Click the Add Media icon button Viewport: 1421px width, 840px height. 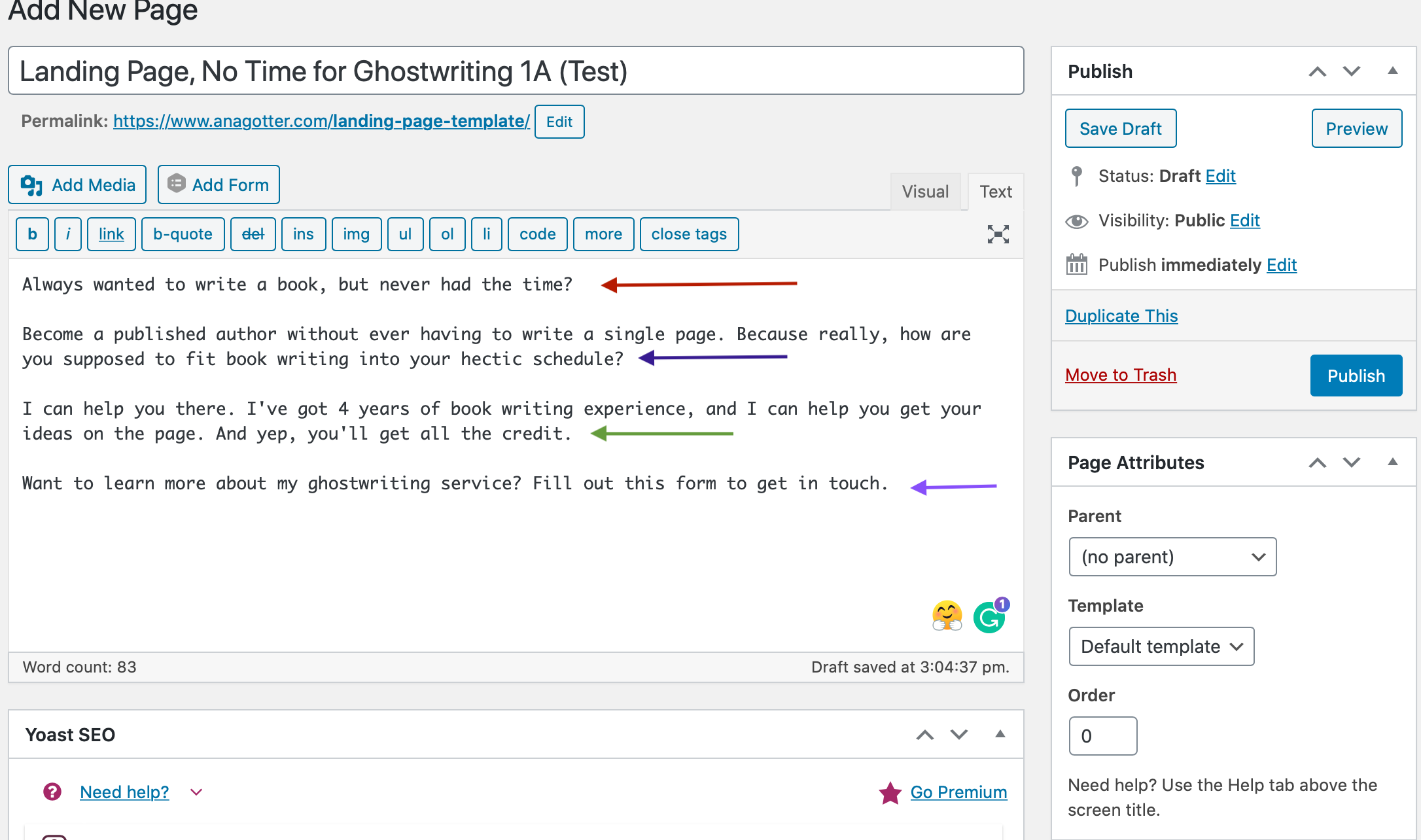click(x=33, y=185)
